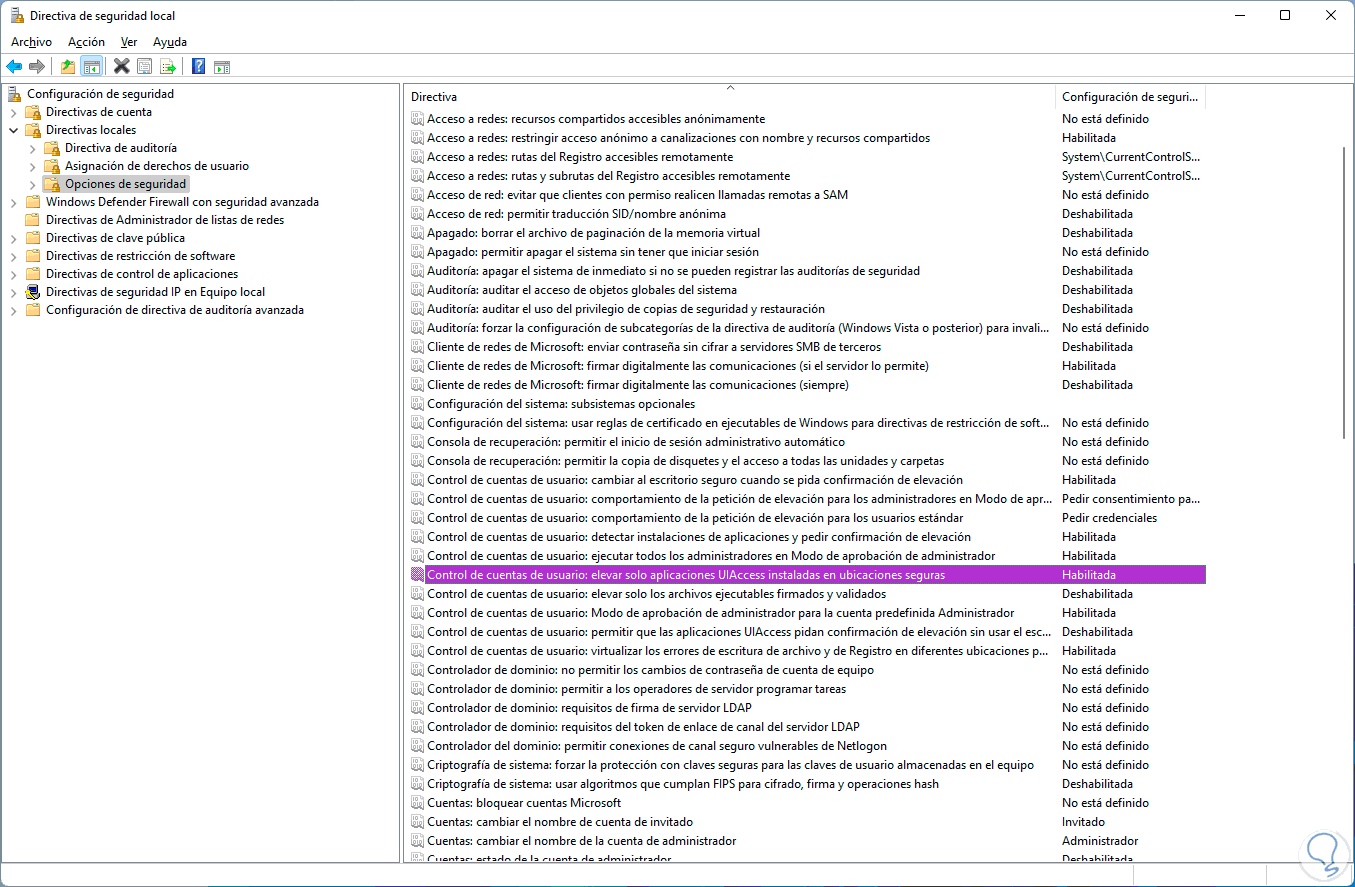Click the gray Forward arrow in toolbar
The width and height of the screenshot is (1355, 887).
(x=37, y=67)
